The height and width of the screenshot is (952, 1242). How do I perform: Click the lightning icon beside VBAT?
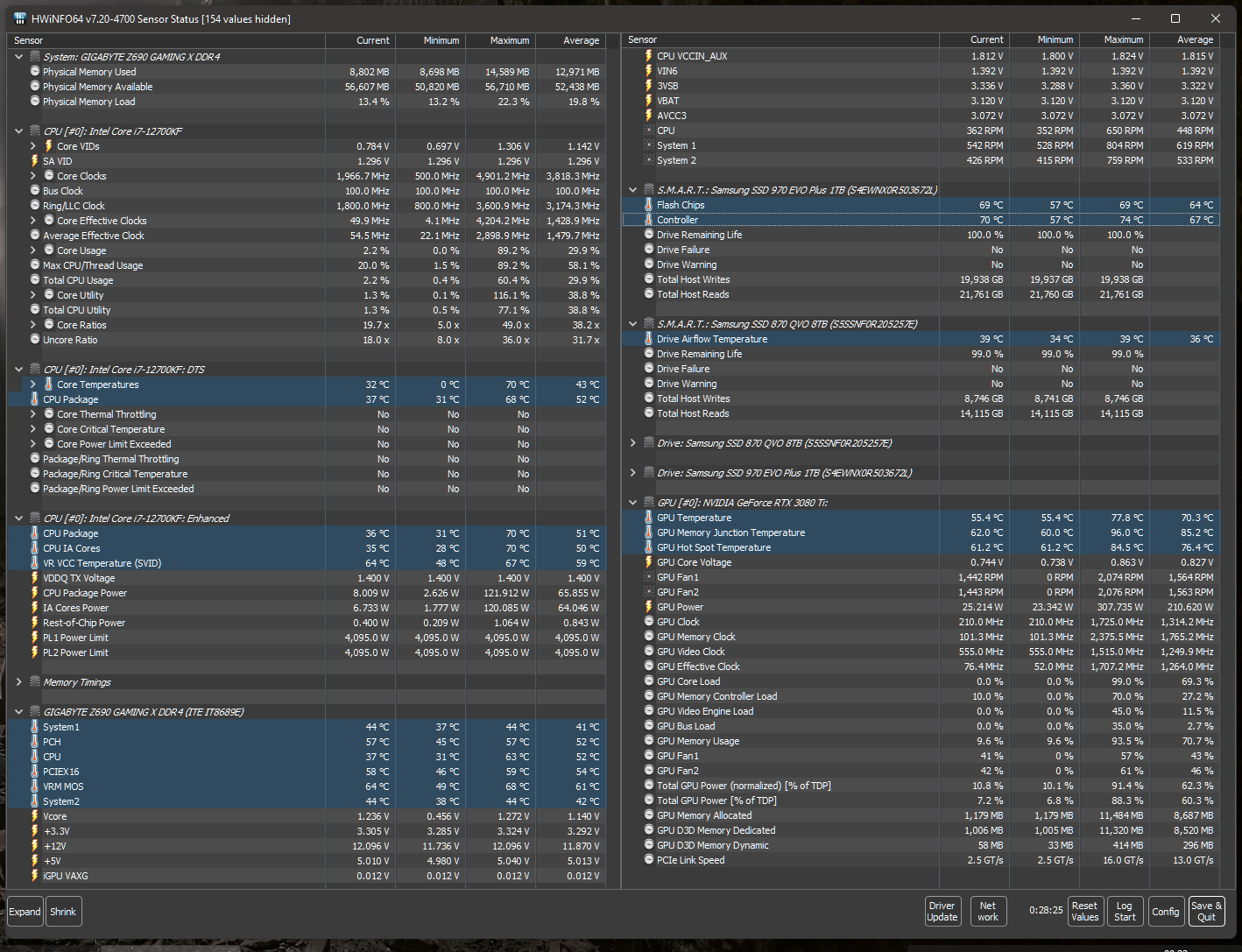pos(649,101)
